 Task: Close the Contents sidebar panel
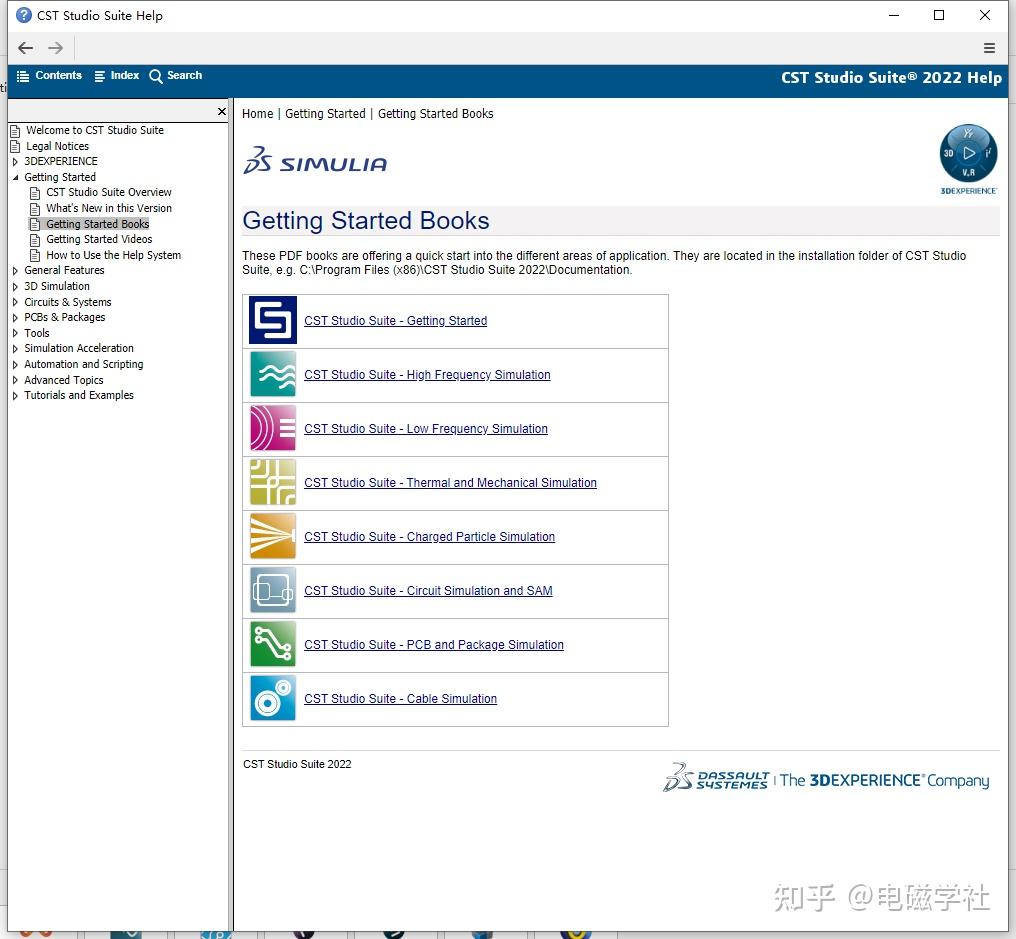click(220, 111)
